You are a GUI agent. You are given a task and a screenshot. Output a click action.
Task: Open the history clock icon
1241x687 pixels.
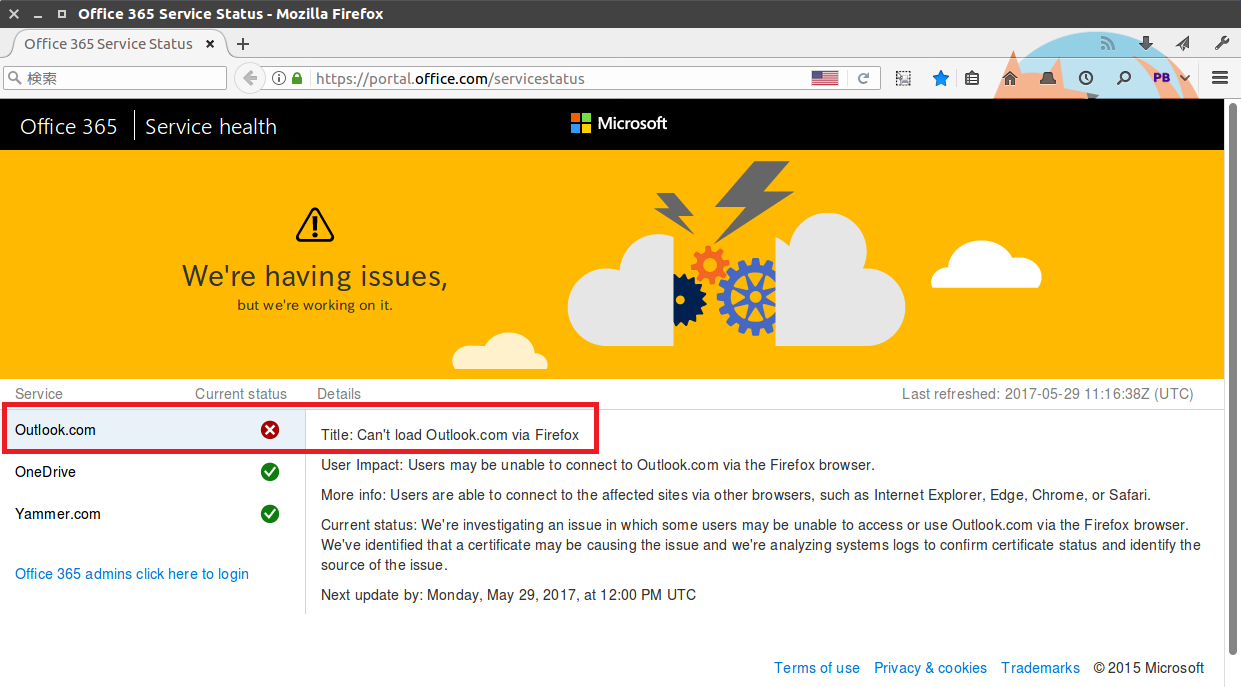(1086, 78)
